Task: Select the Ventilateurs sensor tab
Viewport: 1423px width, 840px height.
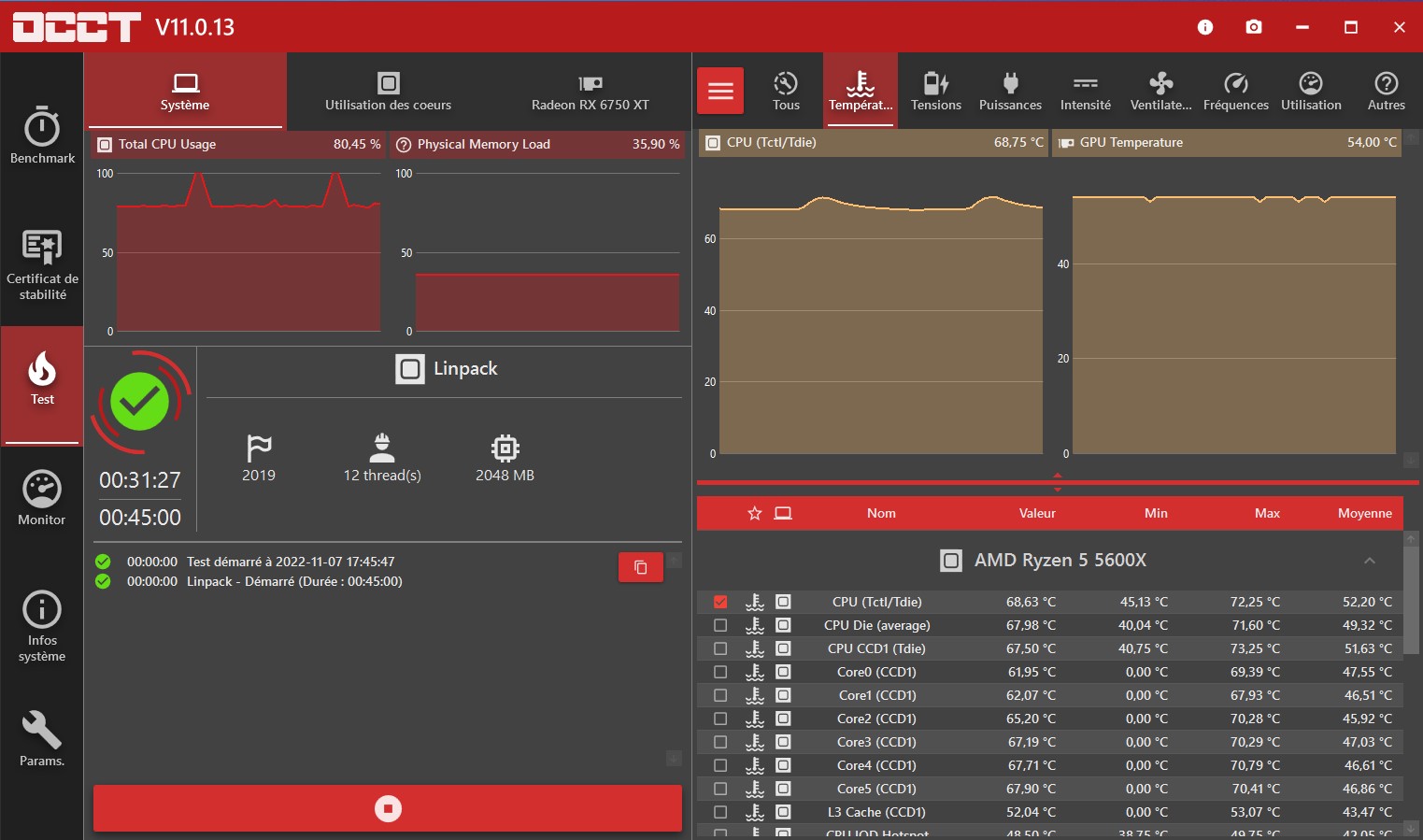Action: tap(1160, 91)
